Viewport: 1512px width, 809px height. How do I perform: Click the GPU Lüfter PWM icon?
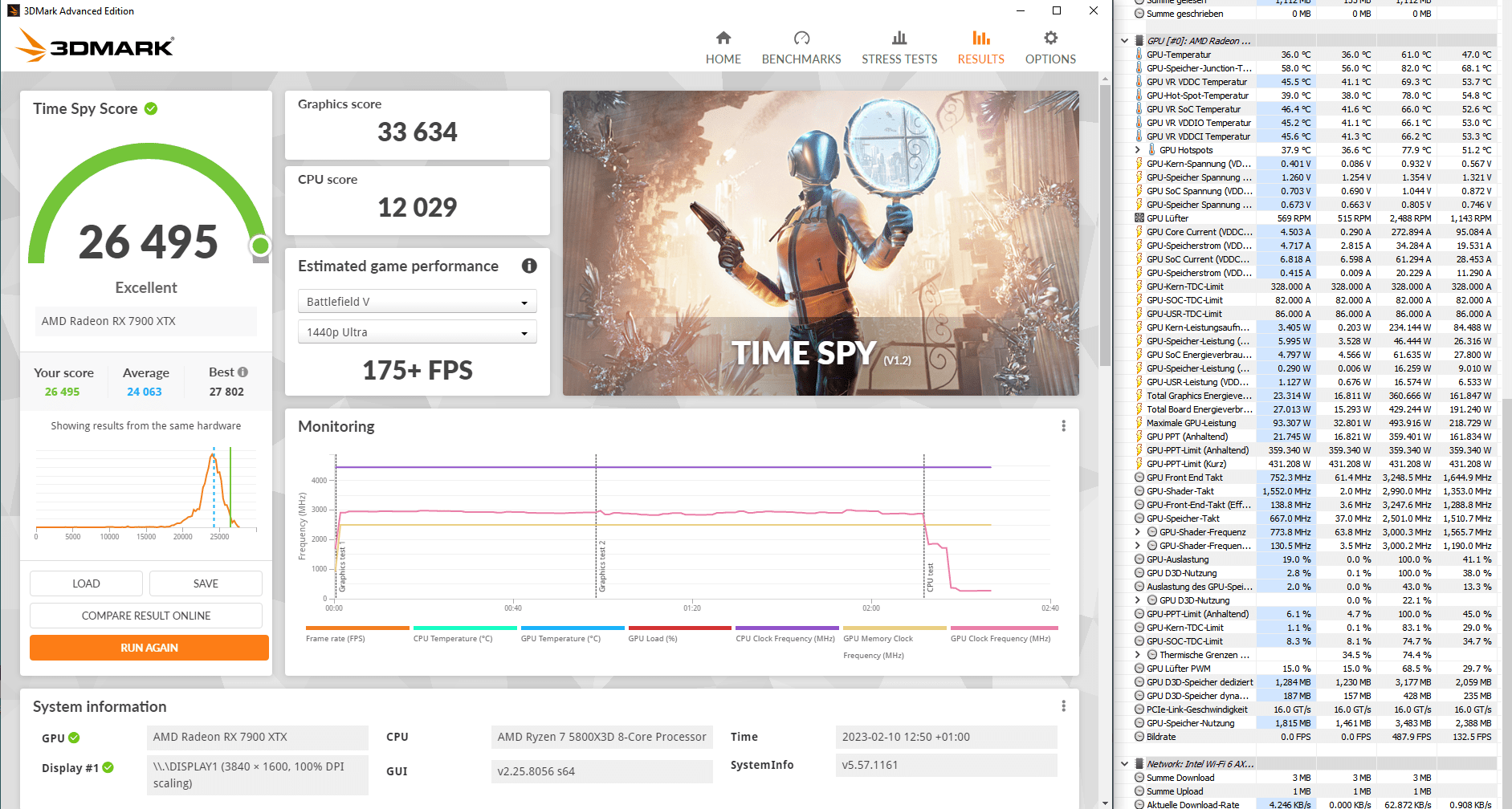(x=1139, y=669)
